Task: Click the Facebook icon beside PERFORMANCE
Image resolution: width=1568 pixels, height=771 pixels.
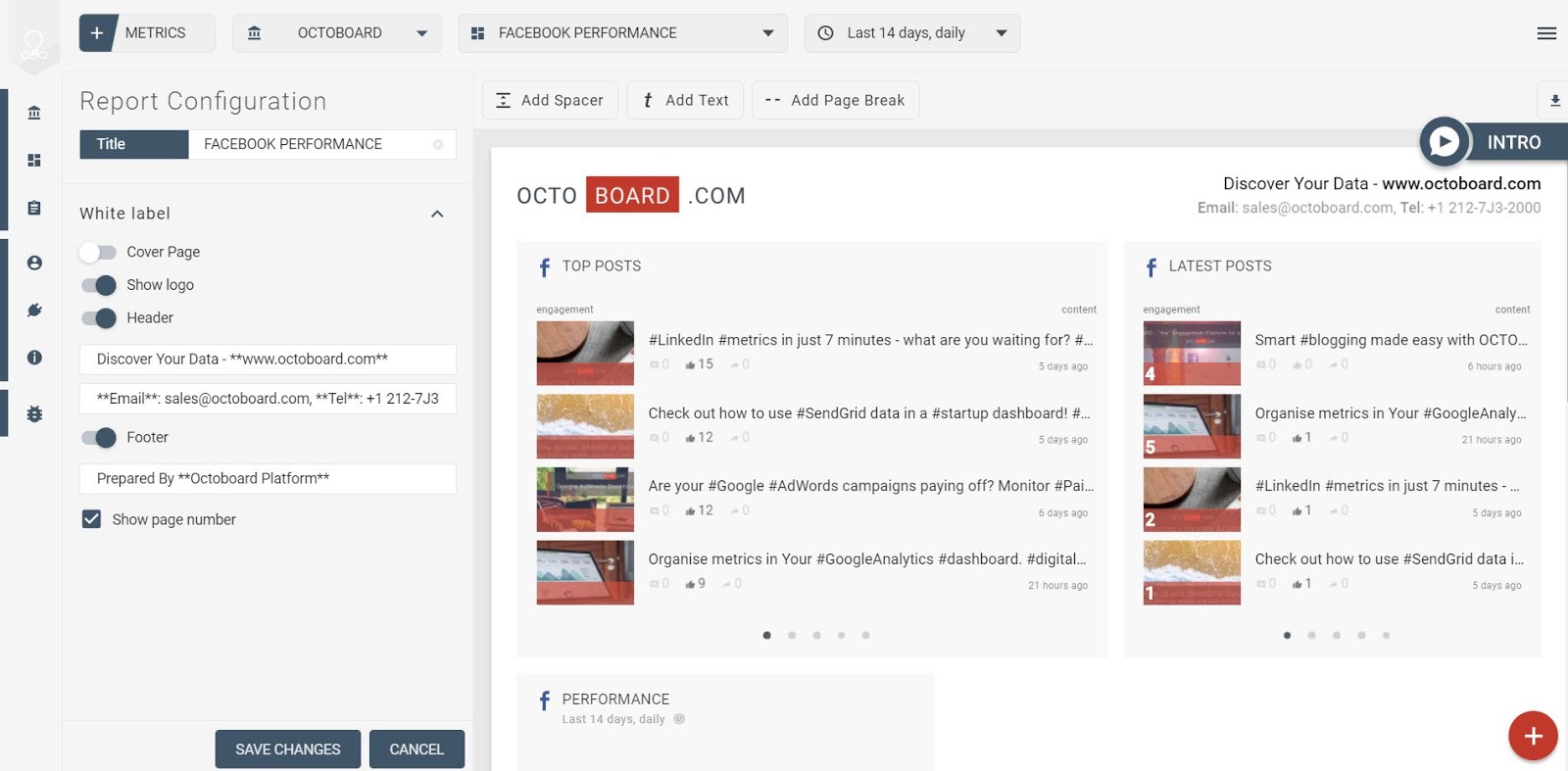Action: [545, 700]
